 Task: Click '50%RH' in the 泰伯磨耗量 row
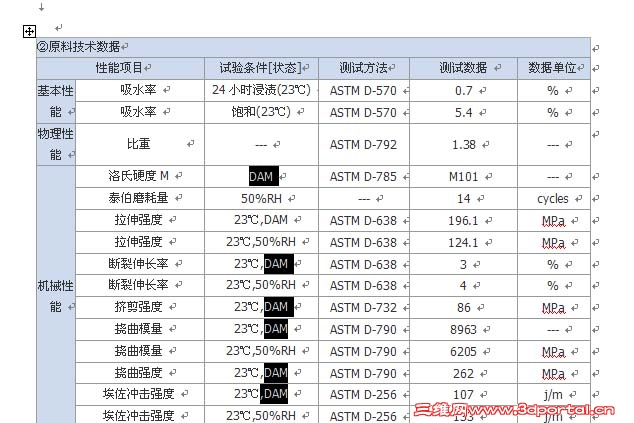click(x=262, y=199)
